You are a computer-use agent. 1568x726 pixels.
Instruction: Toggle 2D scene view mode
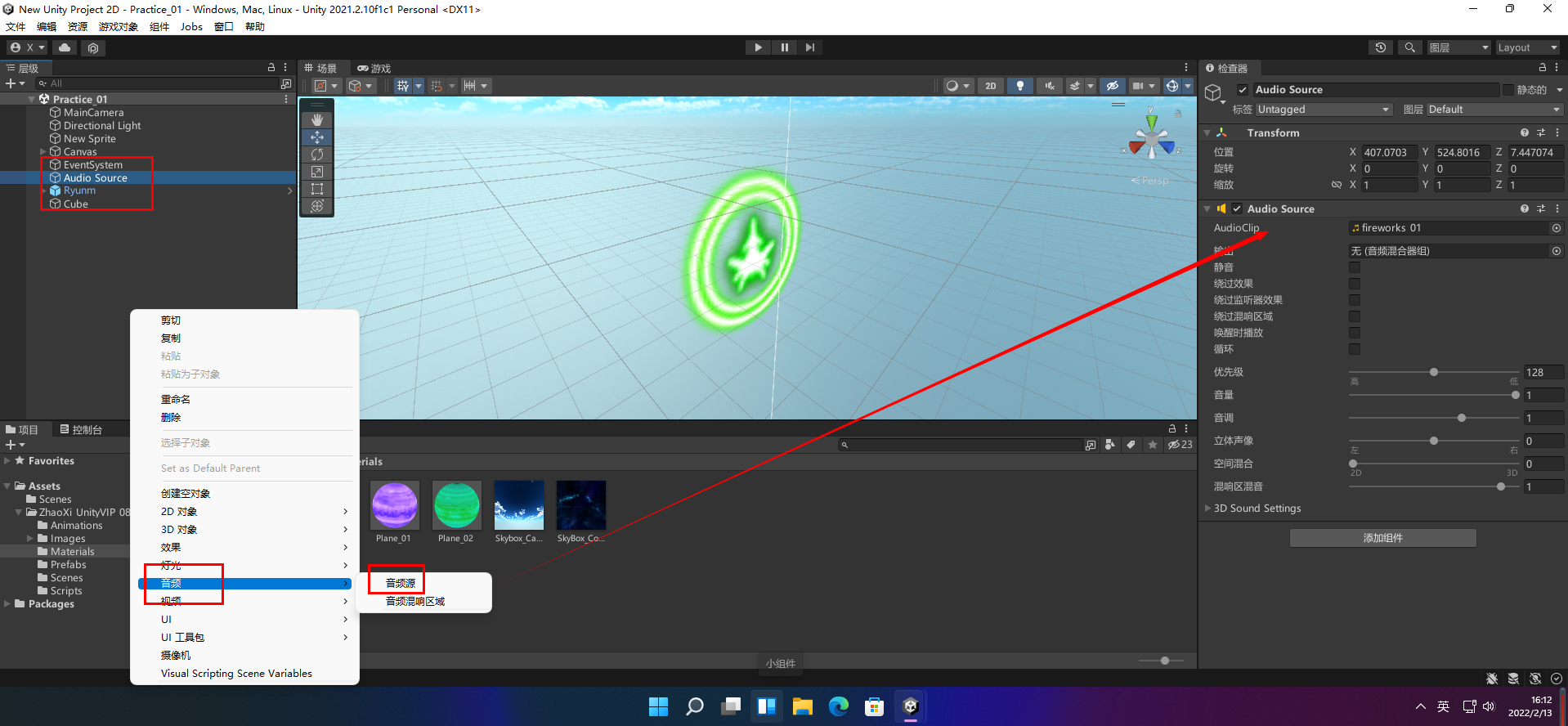click(991, 86)
